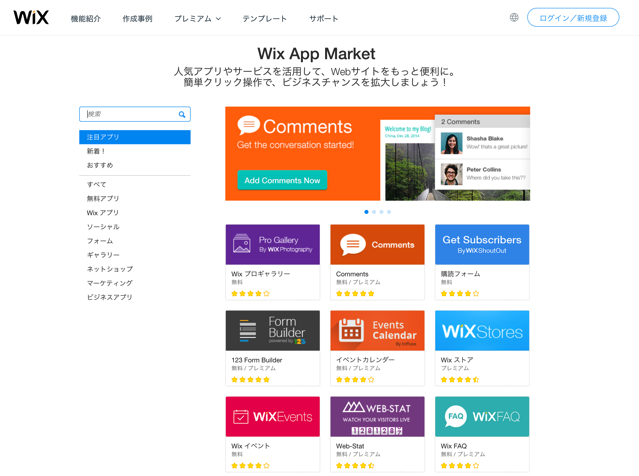Click star rating under Wix ストア
The height and width of the screenshot is (476, 639).
click(x=460, y=379)
